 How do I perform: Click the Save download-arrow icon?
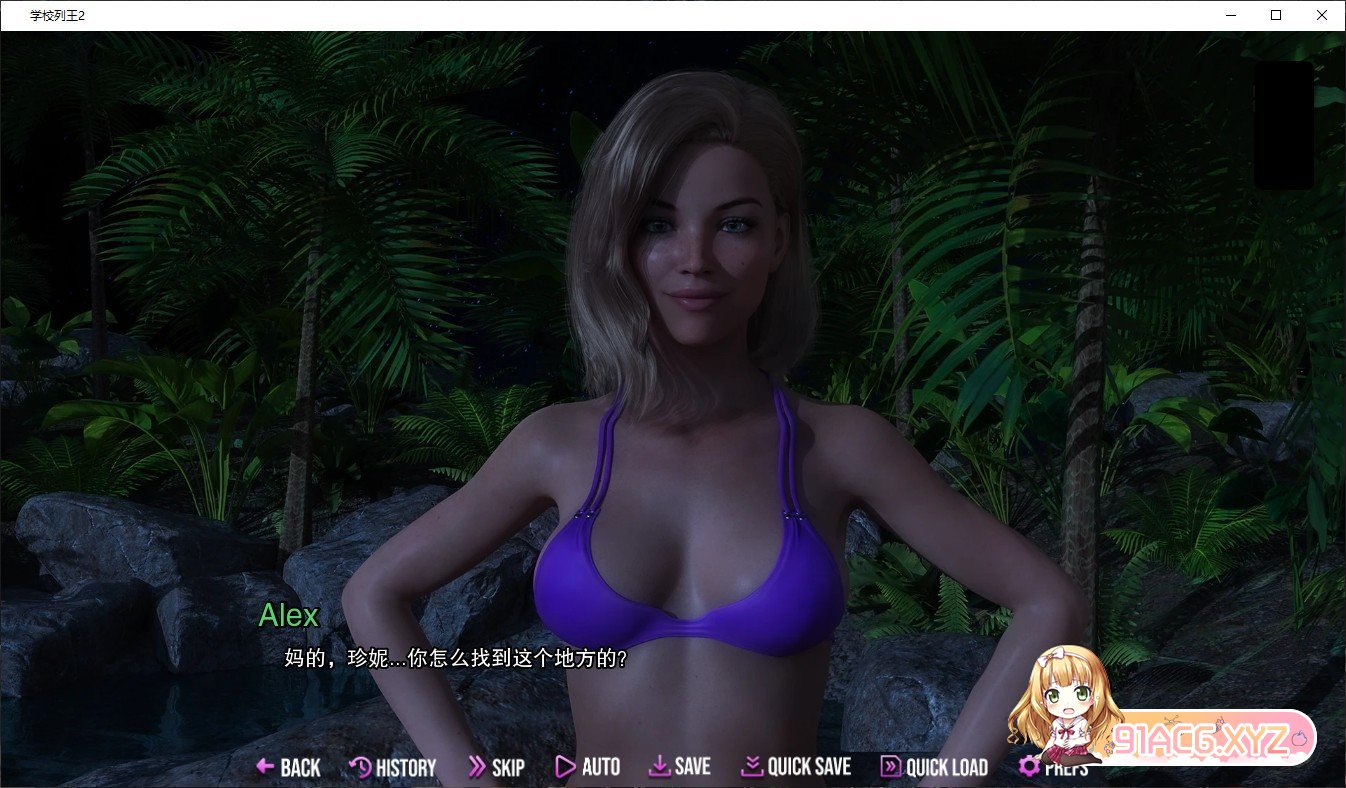(x=659, y=767)
